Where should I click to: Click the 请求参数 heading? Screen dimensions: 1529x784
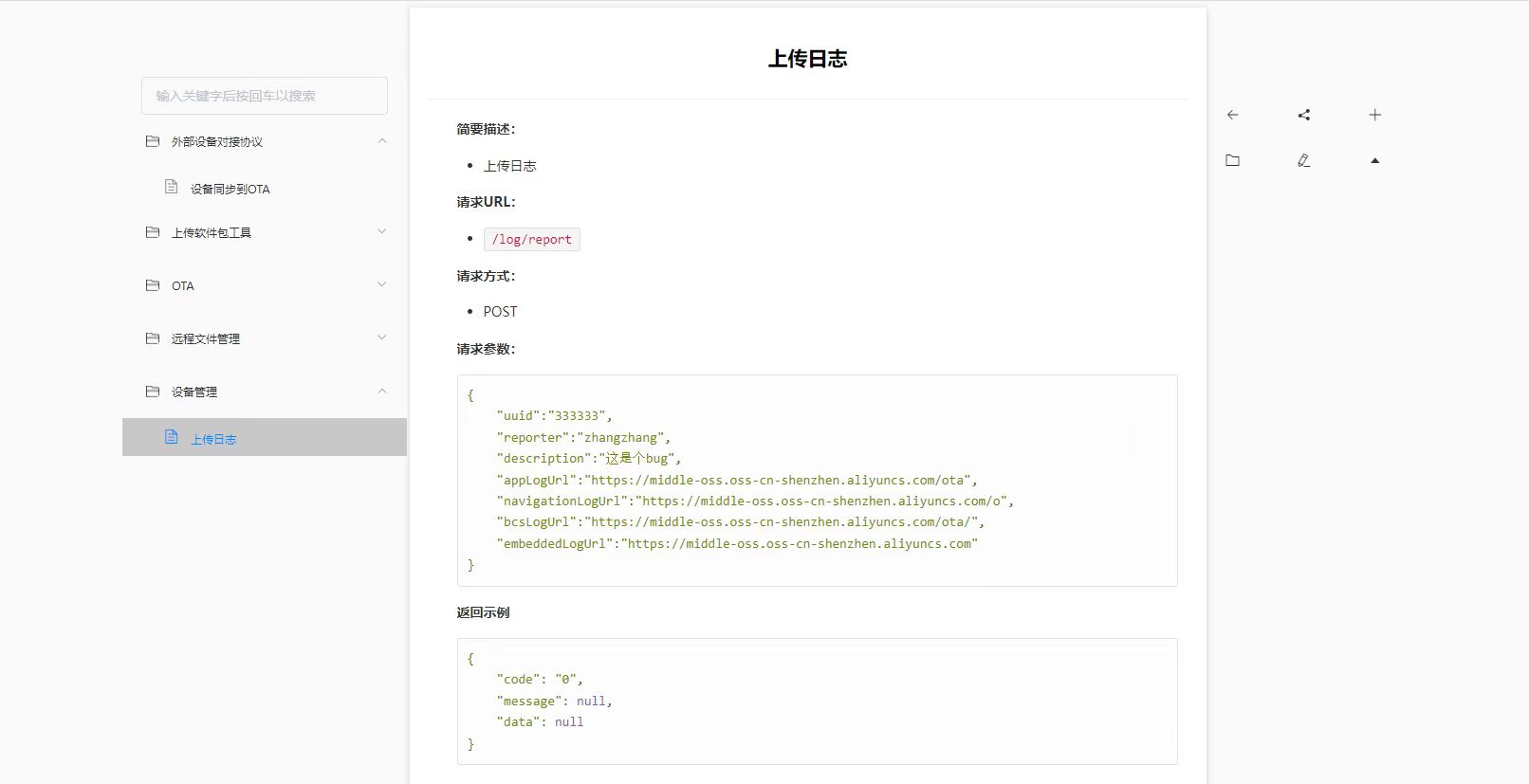486,349
